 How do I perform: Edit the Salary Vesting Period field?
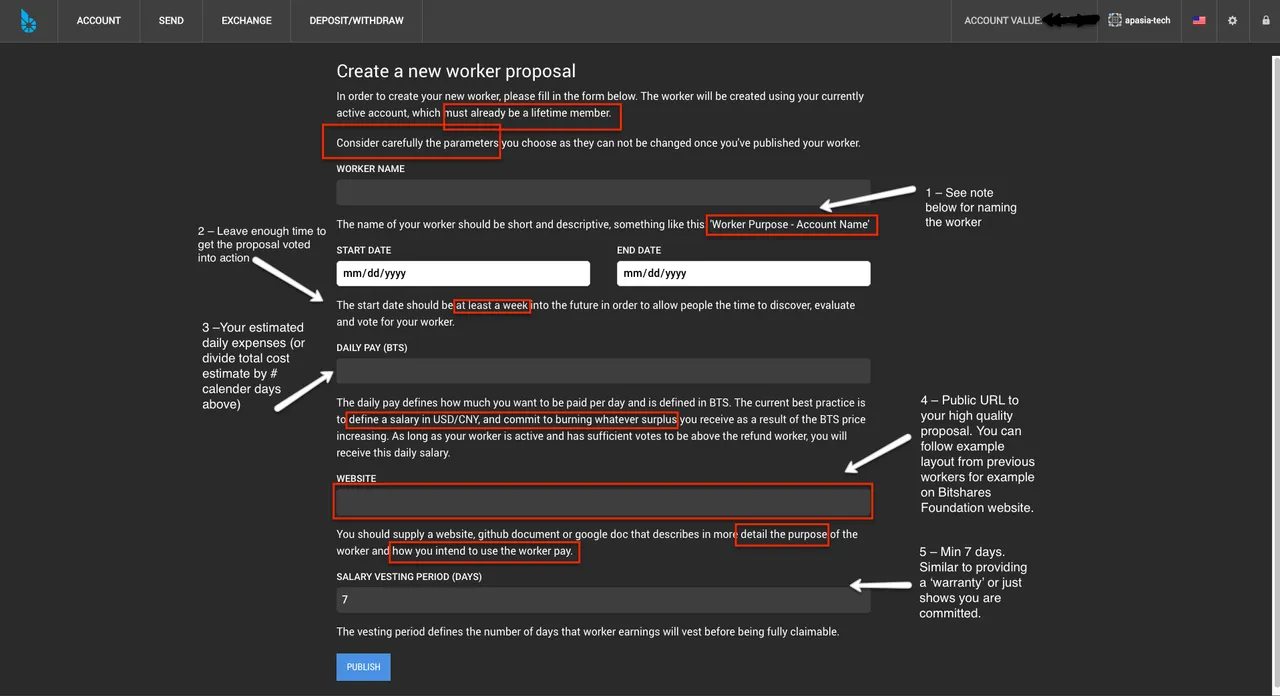coord(603,600)
